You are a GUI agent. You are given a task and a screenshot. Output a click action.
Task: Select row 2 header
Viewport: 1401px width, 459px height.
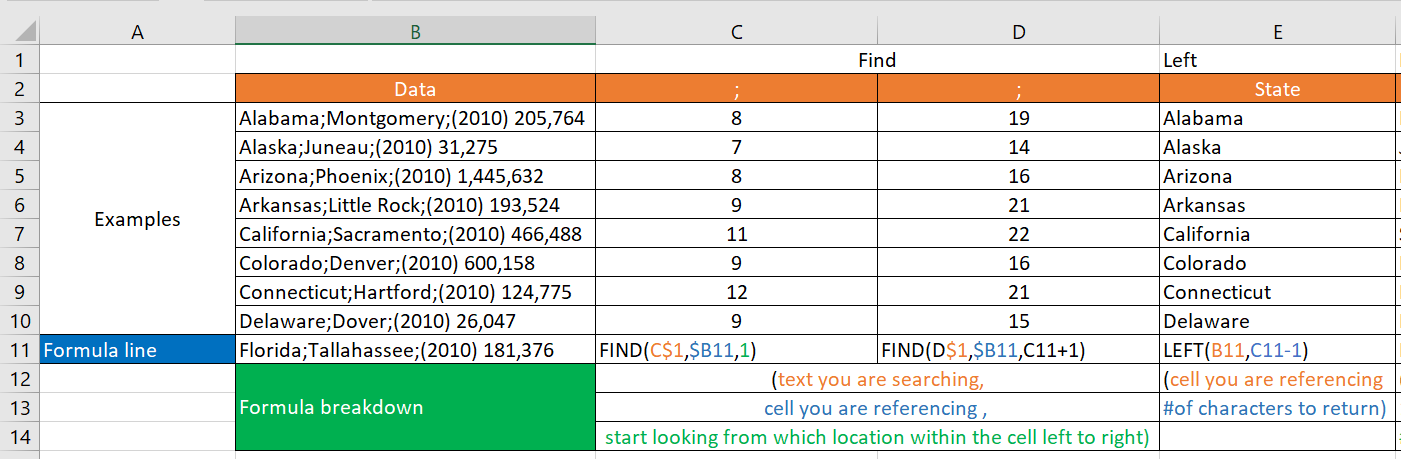point(19,89)
